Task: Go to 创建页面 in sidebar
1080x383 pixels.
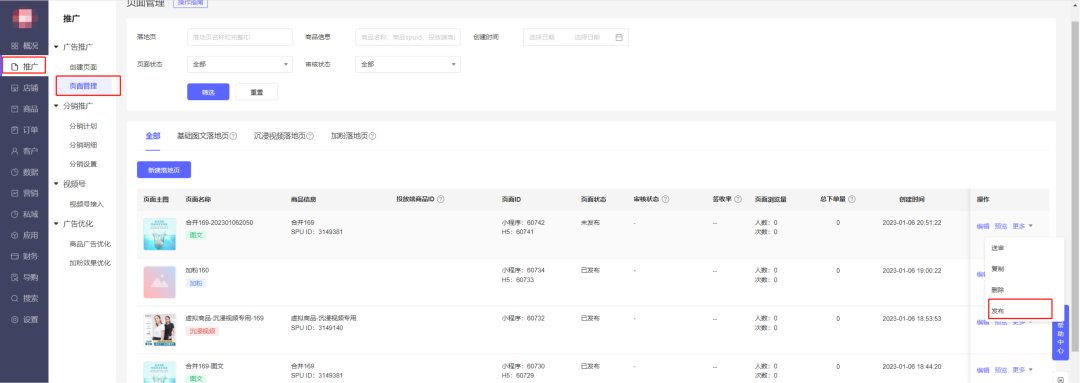Action: (x=83, y=67)
